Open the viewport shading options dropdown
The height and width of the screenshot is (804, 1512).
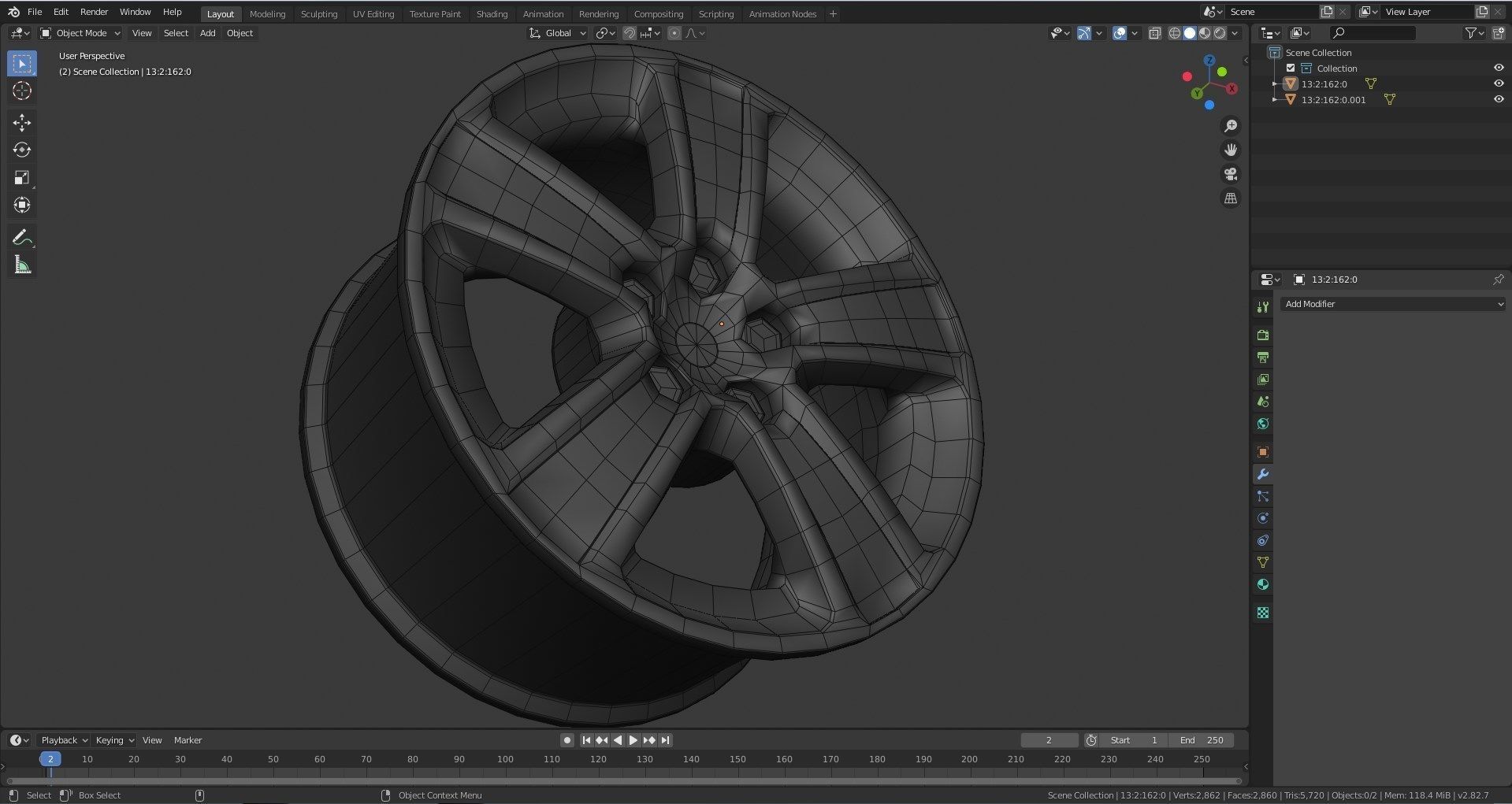1235,33
